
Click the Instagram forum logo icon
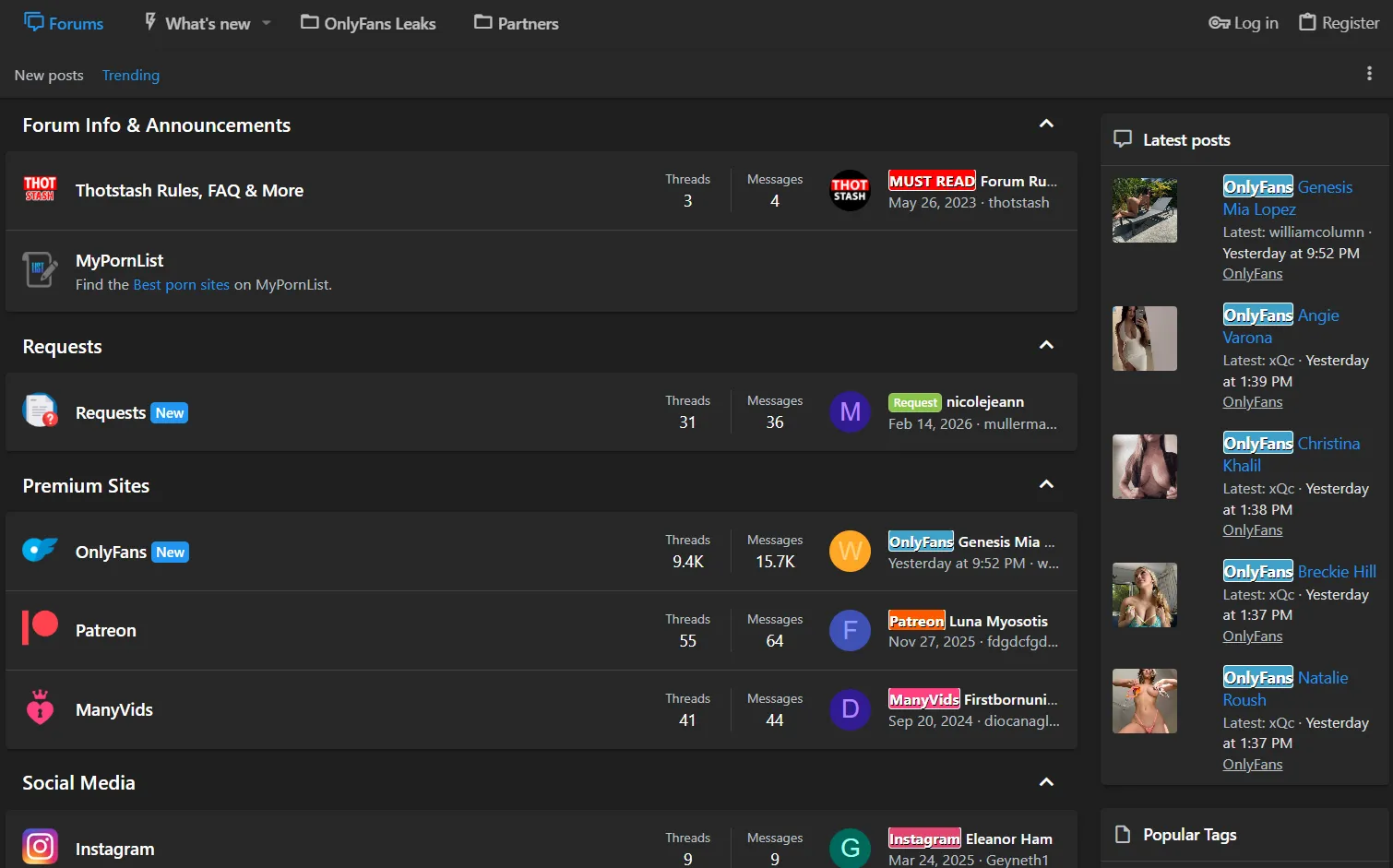[40, 847]
